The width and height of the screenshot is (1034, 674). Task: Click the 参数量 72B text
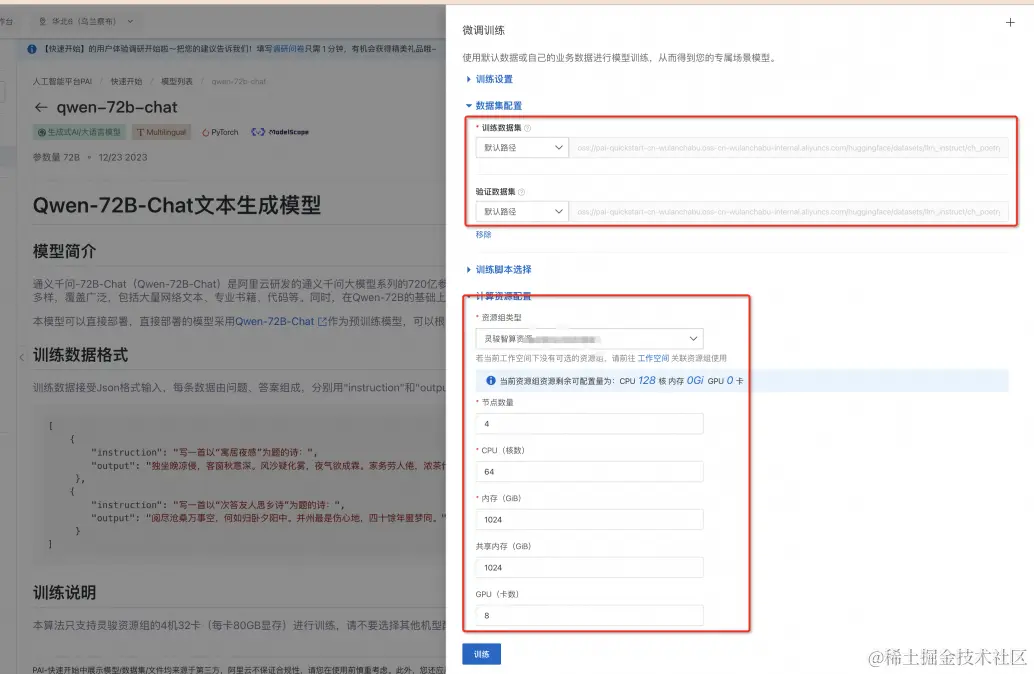[x=56, y=158]
